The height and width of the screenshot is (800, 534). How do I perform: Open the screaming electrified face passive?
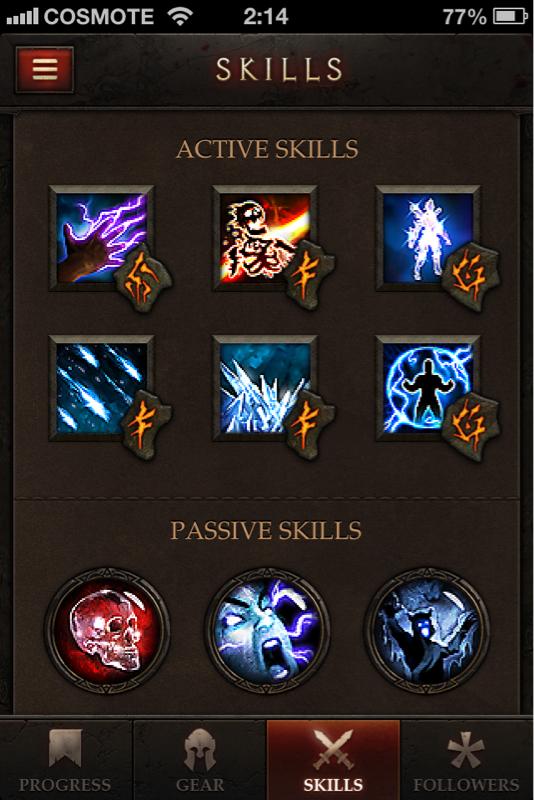(267, 631)
